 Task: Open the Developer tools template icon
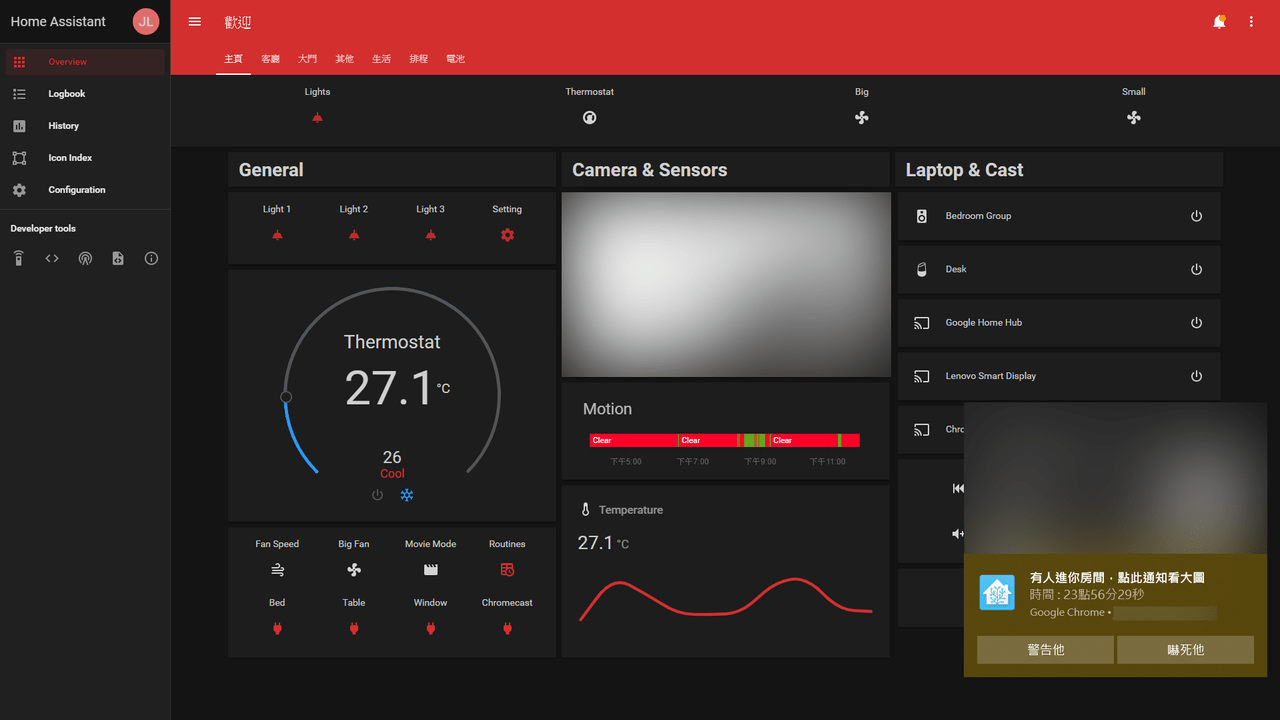118,258
